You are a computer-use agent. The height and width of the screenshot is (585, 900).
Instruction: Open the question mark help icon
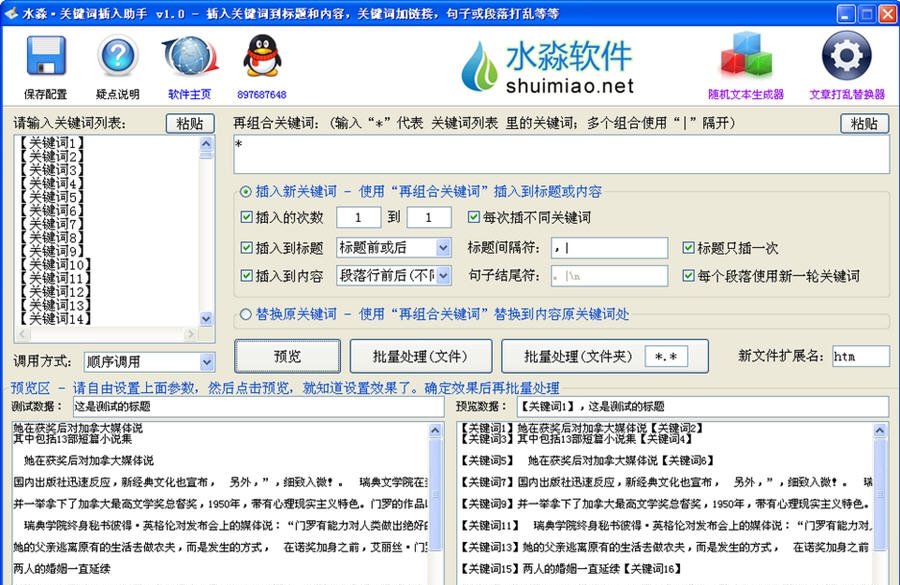point(118,56)
